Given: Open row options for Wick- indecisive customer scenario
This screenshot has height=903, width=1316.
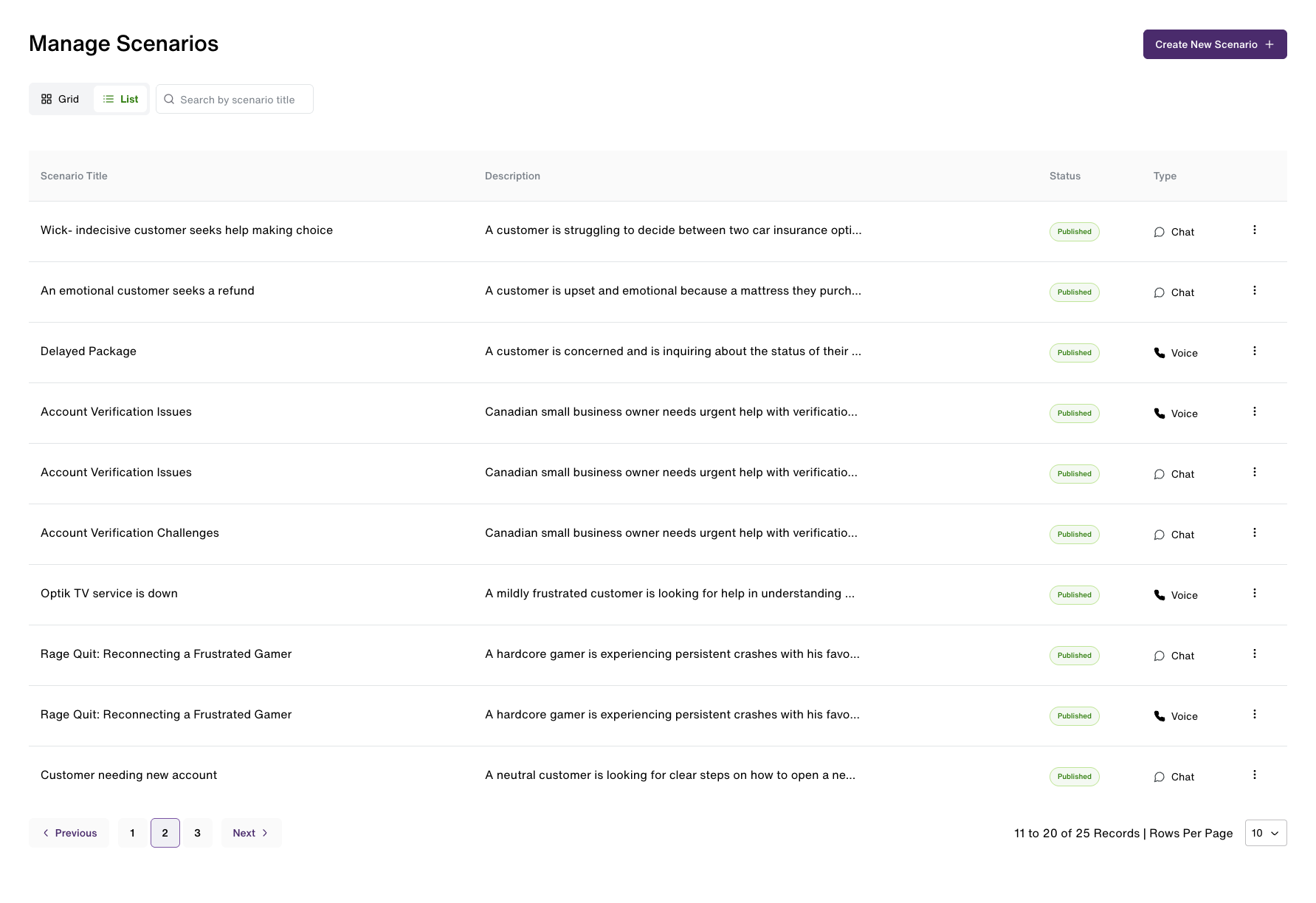Looking at the screenshot, I should click(1254, 230).
